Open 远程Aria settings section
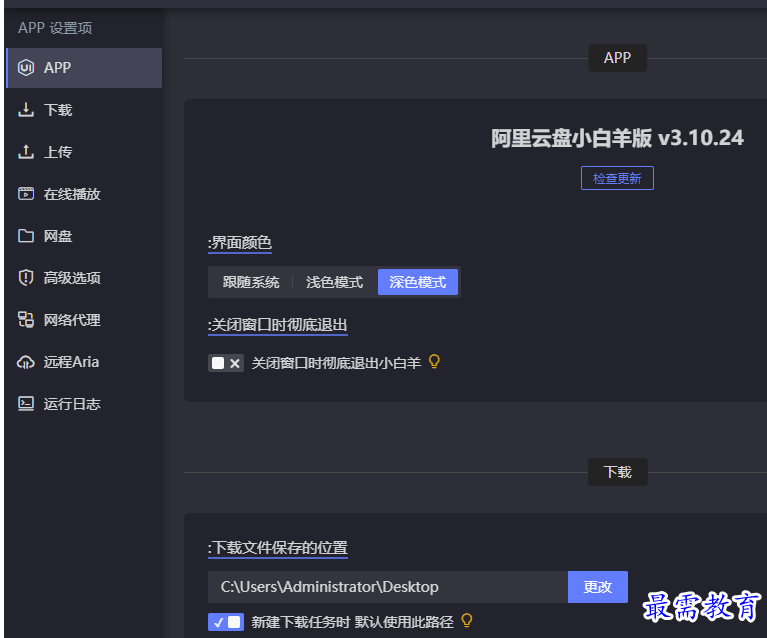 [84, 362]
